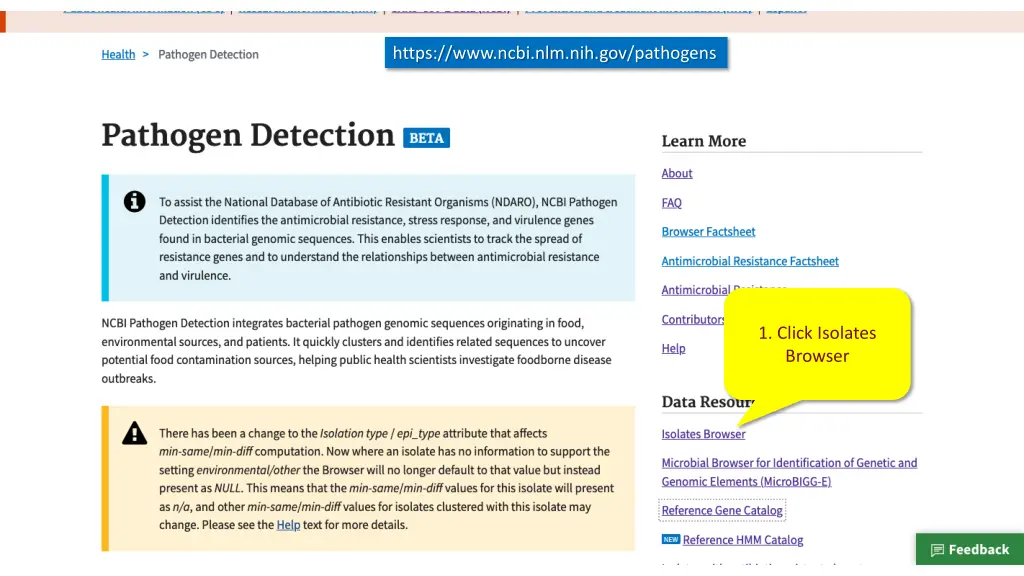Click the Pathogen Detection breadcrumb text
1024x576 pixels.
(208, 54)
